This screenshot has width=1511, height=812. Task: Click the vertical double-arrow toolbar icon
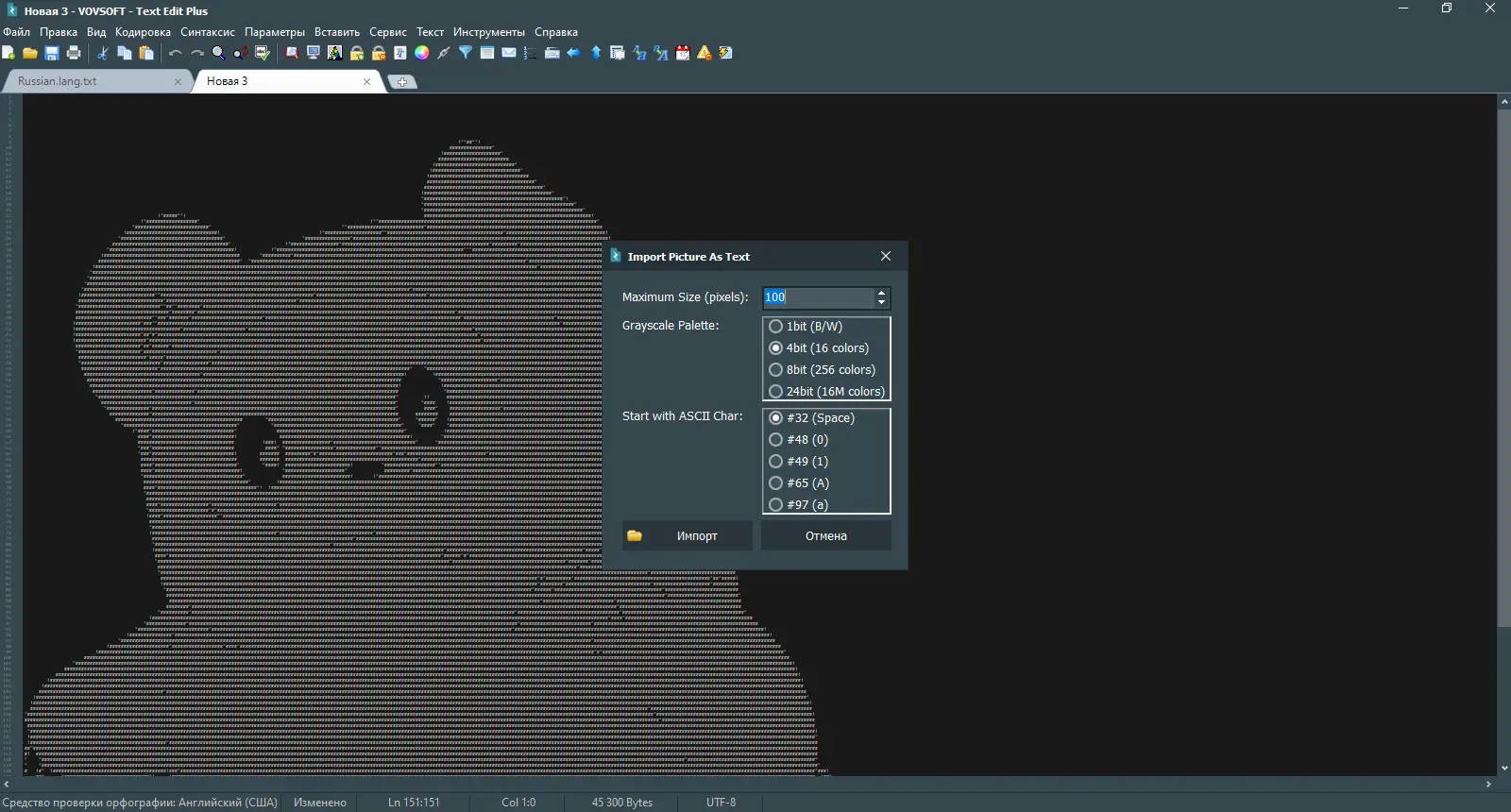(x=596, y=53)
